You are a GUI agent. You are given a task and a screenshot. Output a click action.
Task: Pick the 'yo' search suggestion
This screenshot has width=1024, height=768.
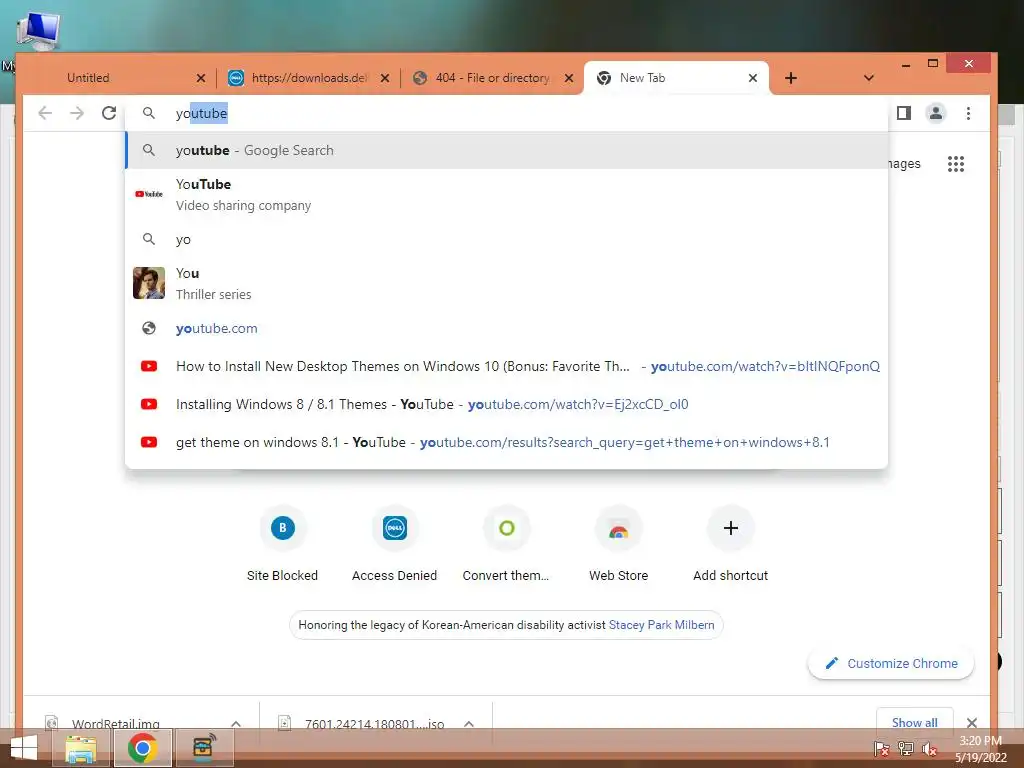[x=506, y=239]
